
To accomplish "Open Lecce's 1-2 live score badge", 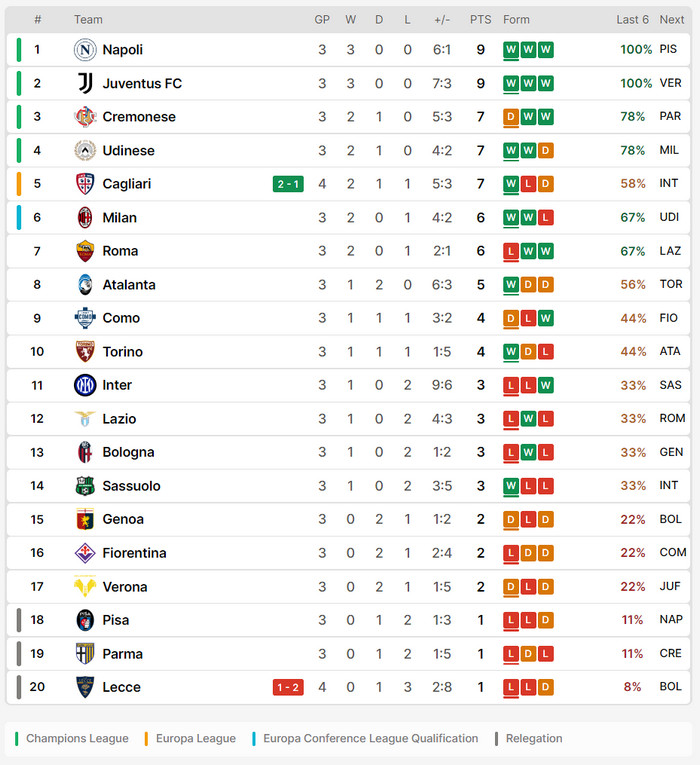I will 288,687.
